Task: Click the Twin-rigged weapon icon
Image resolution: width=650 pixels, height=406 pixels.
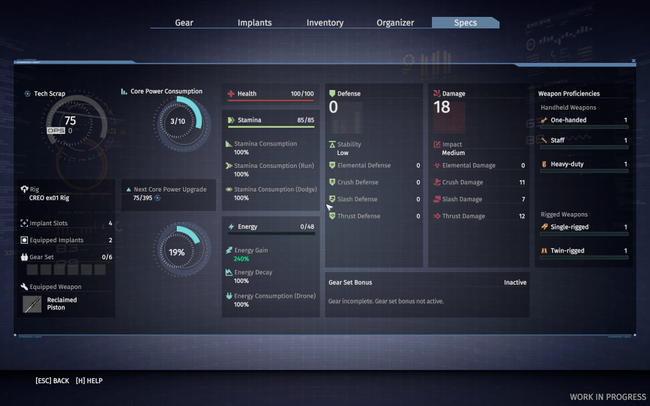Action: 544,250
